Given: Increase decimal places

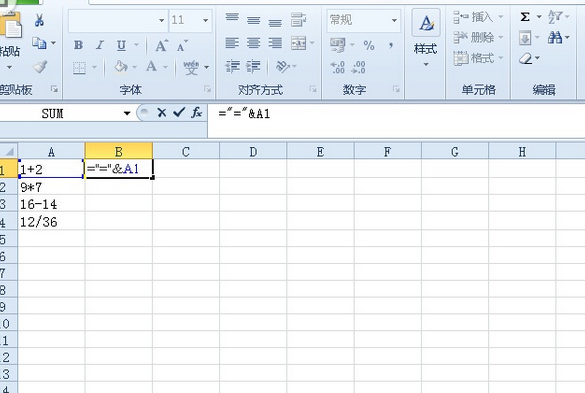Looking at the screenshot, I should tap(338, 68).
